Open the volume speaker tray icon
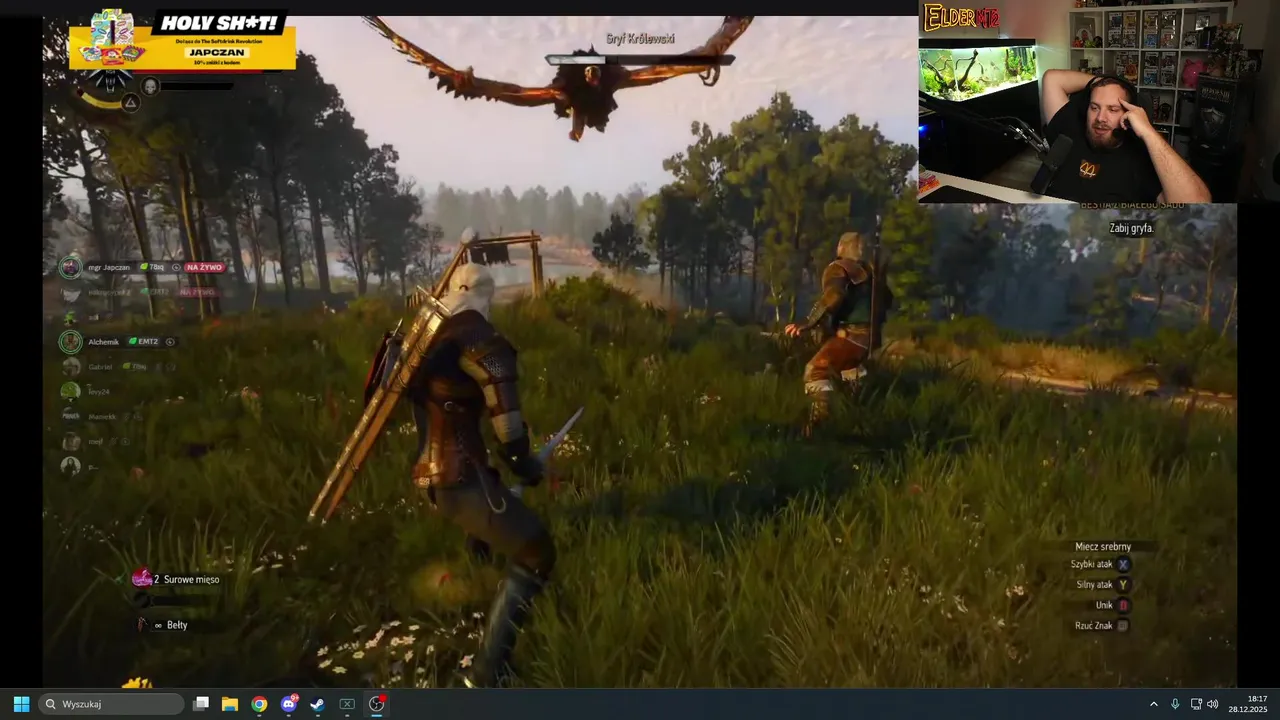 (x=1213, y=704)
